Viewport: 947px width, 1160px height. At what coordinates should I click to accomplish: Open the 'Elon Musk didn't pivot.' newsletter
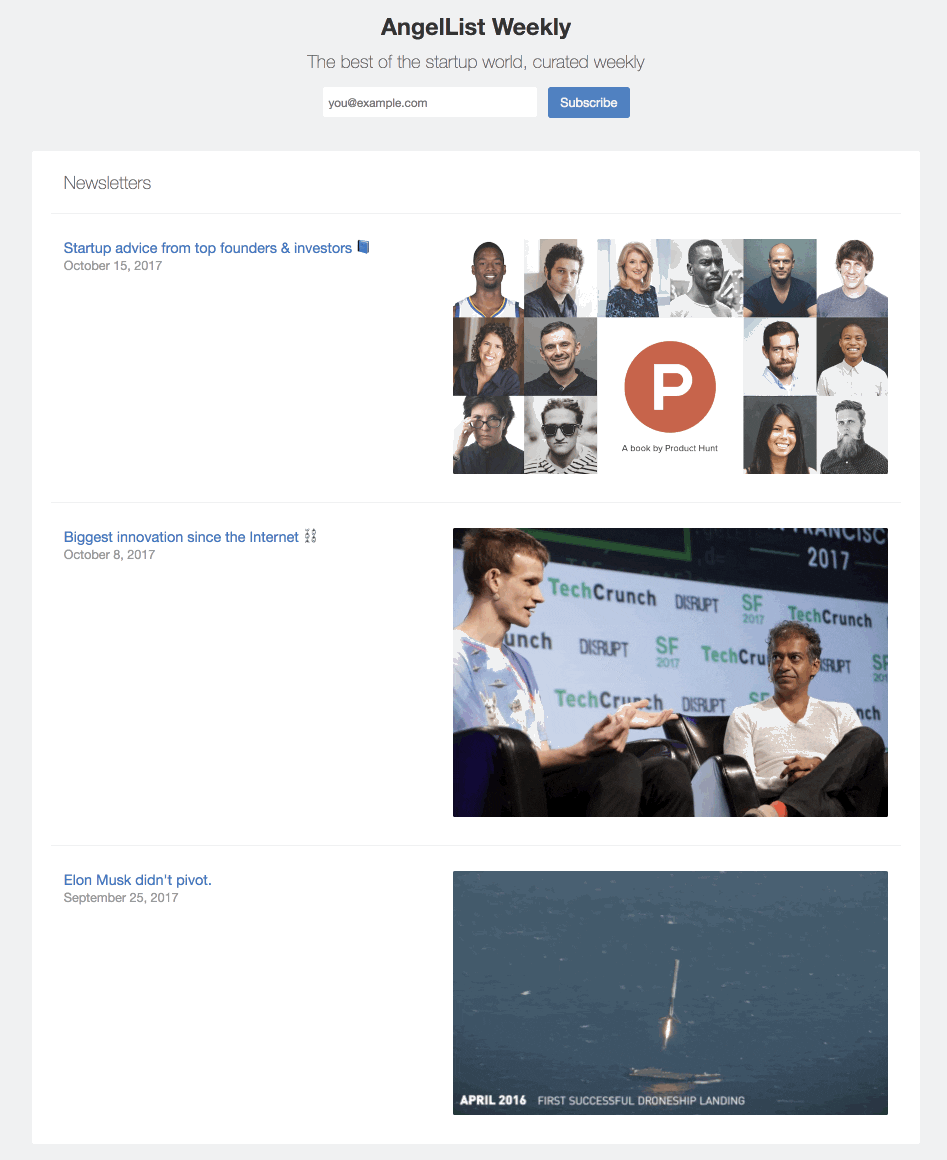point(138,880)
